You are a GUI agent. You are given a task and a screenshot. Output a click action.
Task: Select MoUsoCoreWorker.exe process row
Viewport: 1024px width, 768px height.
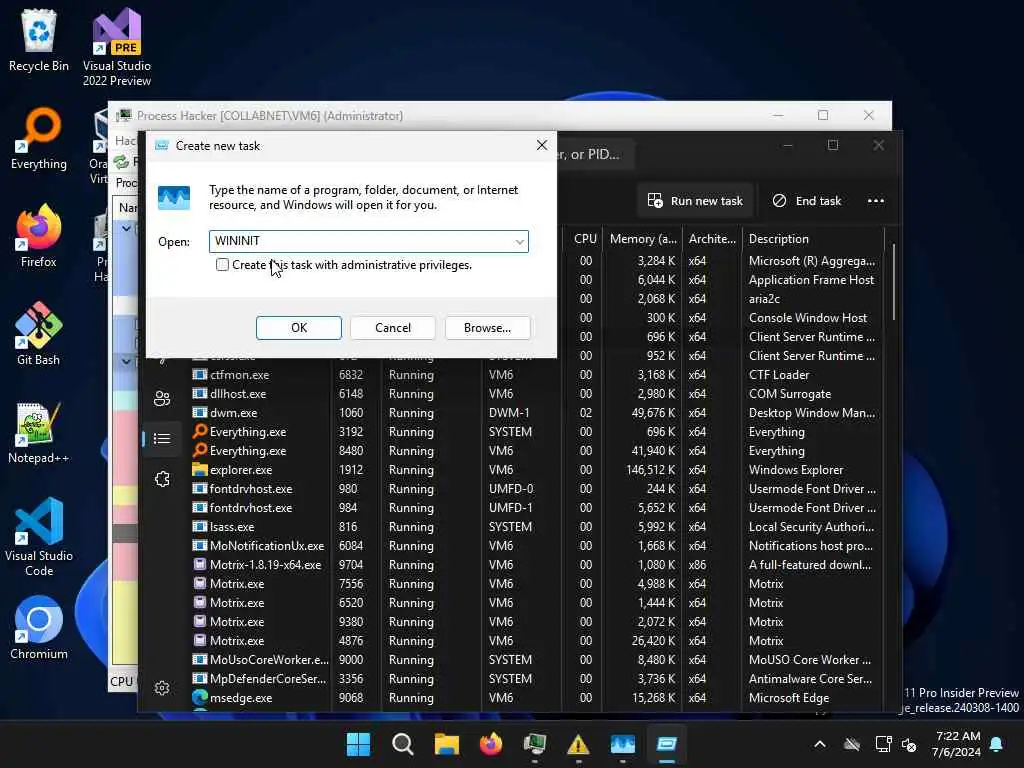pos(536,660)
